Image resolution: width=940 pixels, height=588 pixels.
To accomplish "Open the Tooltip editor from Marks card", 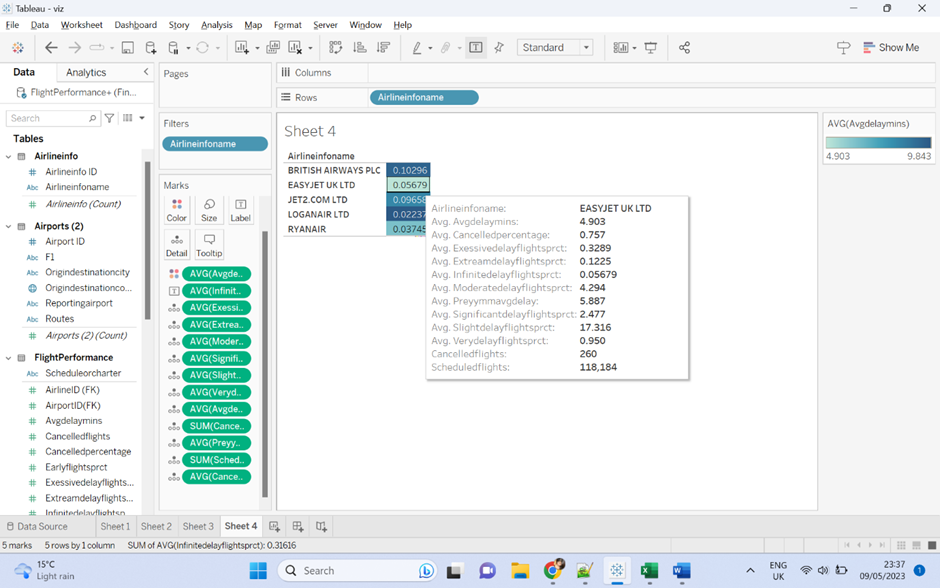I will [209, 243].
